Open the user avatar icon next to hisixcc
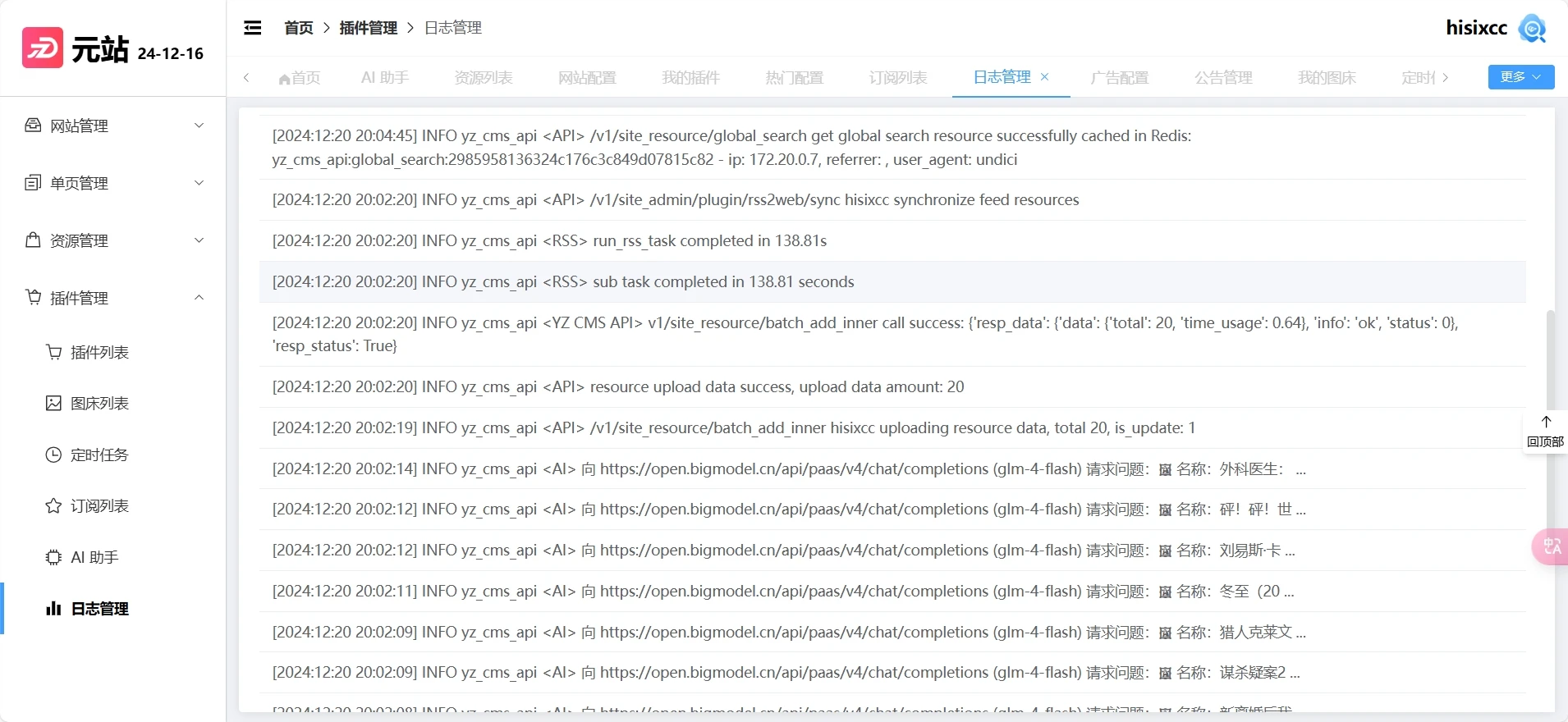The width and height of the screenshot is (1568, 722). (x=1532, y=28)
